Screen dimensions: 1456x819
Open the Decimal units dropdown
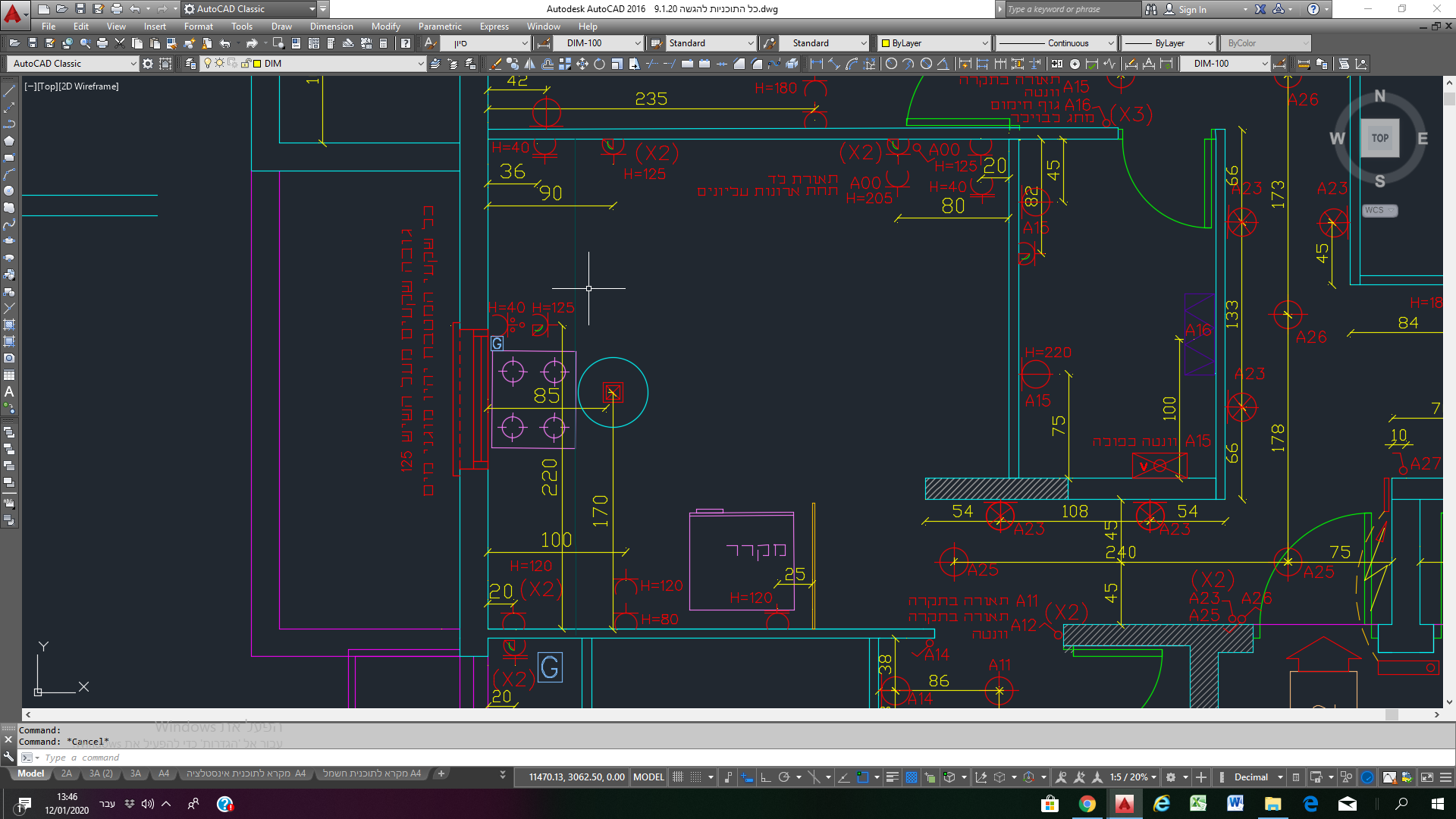1257,777
